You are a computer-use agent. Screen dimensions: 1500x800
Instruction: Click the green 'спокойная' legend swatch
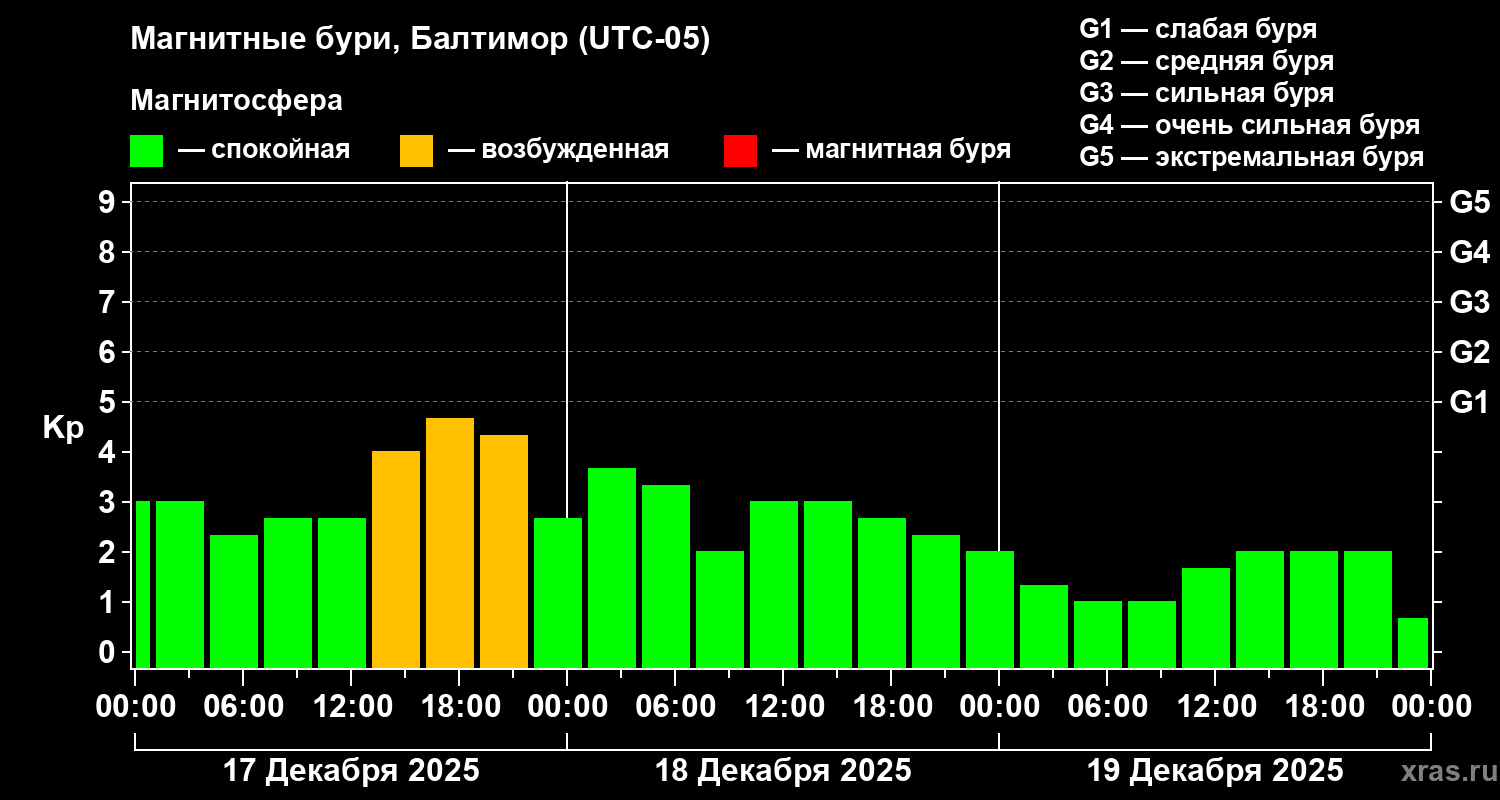pos(146,151)
